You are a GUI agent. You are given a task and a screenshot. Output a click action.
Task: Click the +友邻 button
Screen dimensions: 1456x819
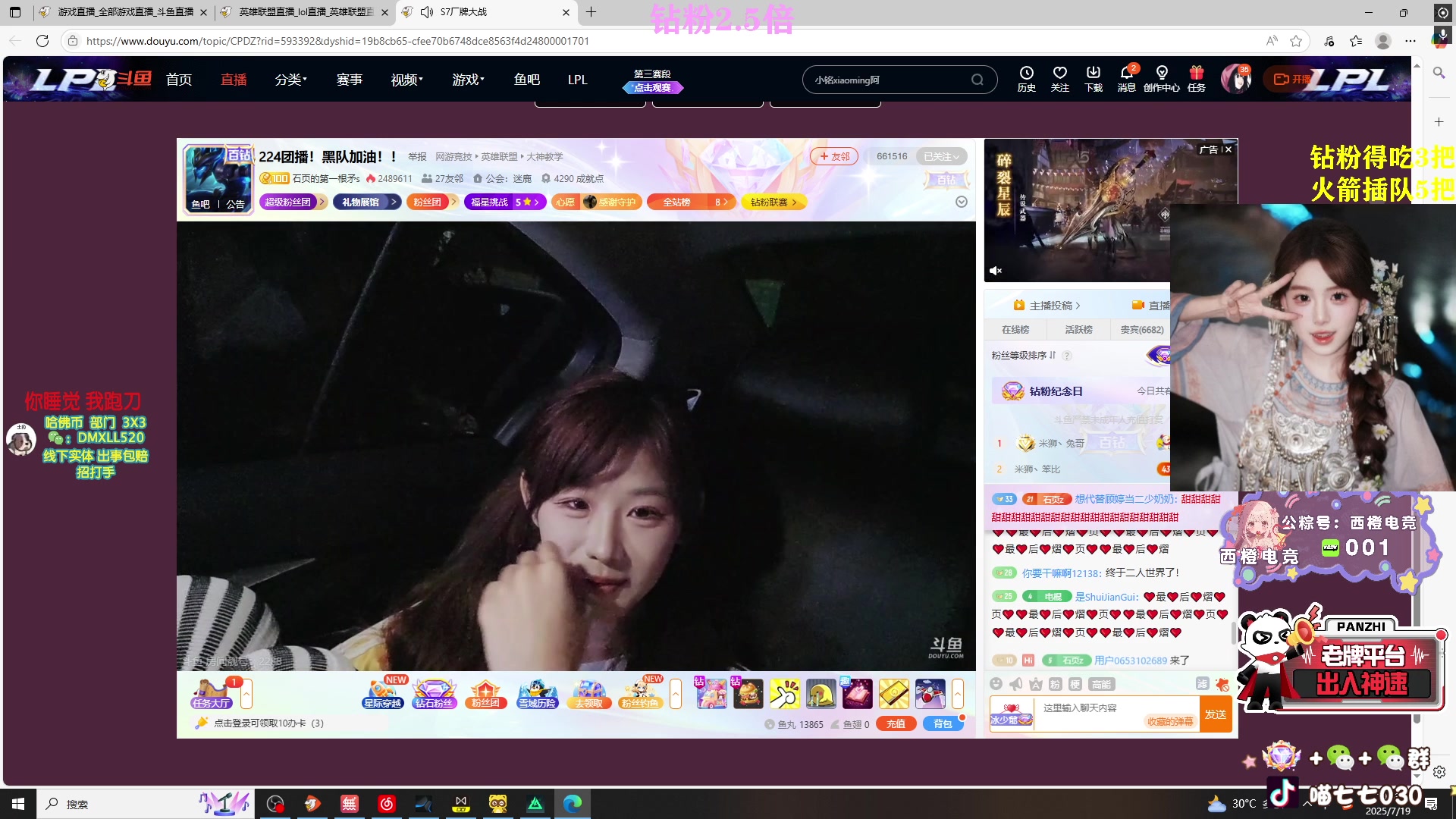pos(834,156)
